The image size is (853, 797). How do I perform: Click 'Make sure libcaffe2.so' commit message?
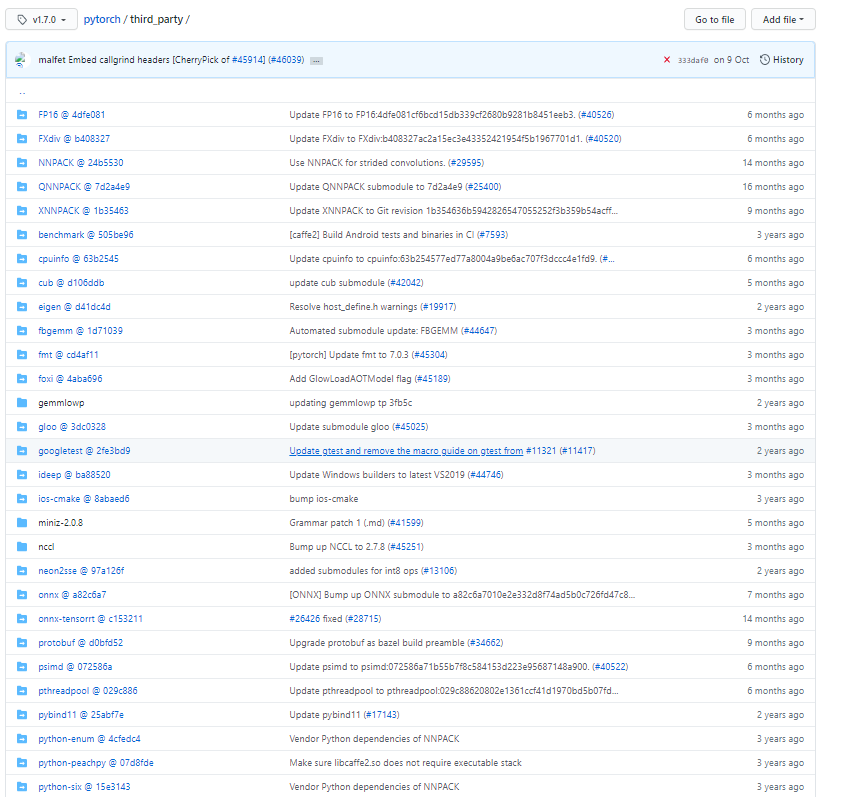pos(405,763)
